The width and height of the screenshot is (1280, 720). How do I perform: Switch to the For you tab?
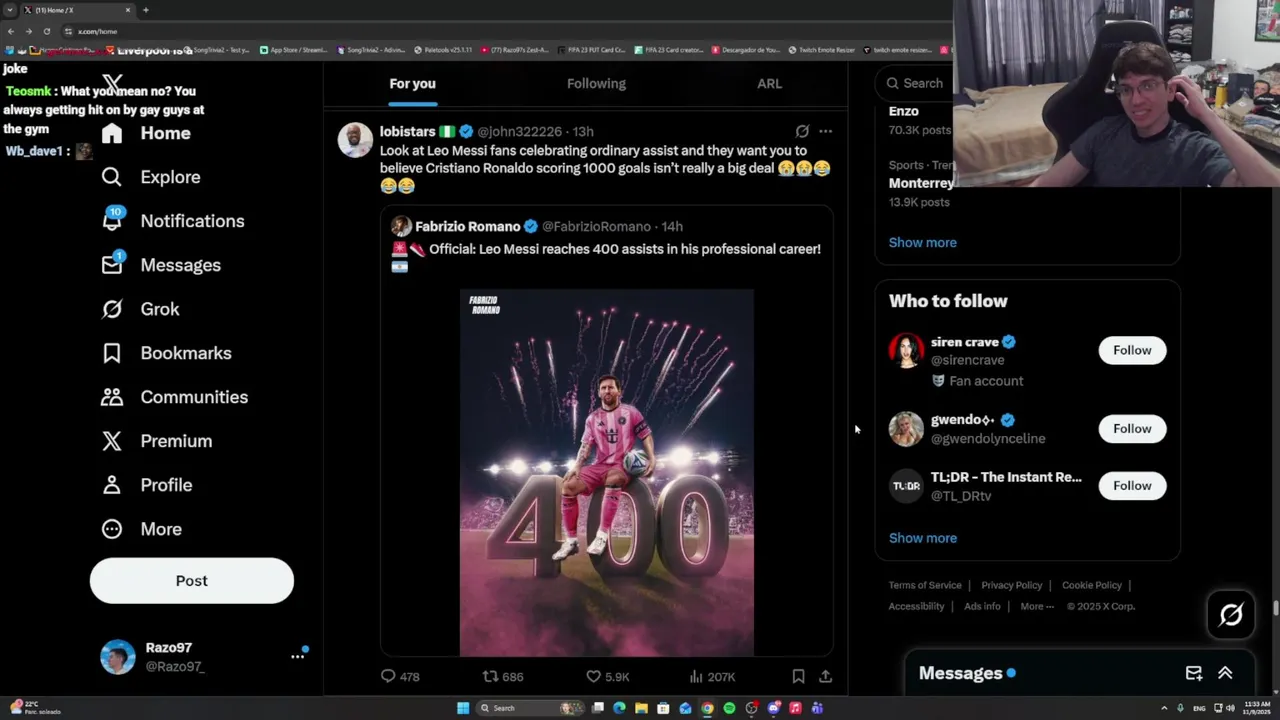(x=412, y=84)
